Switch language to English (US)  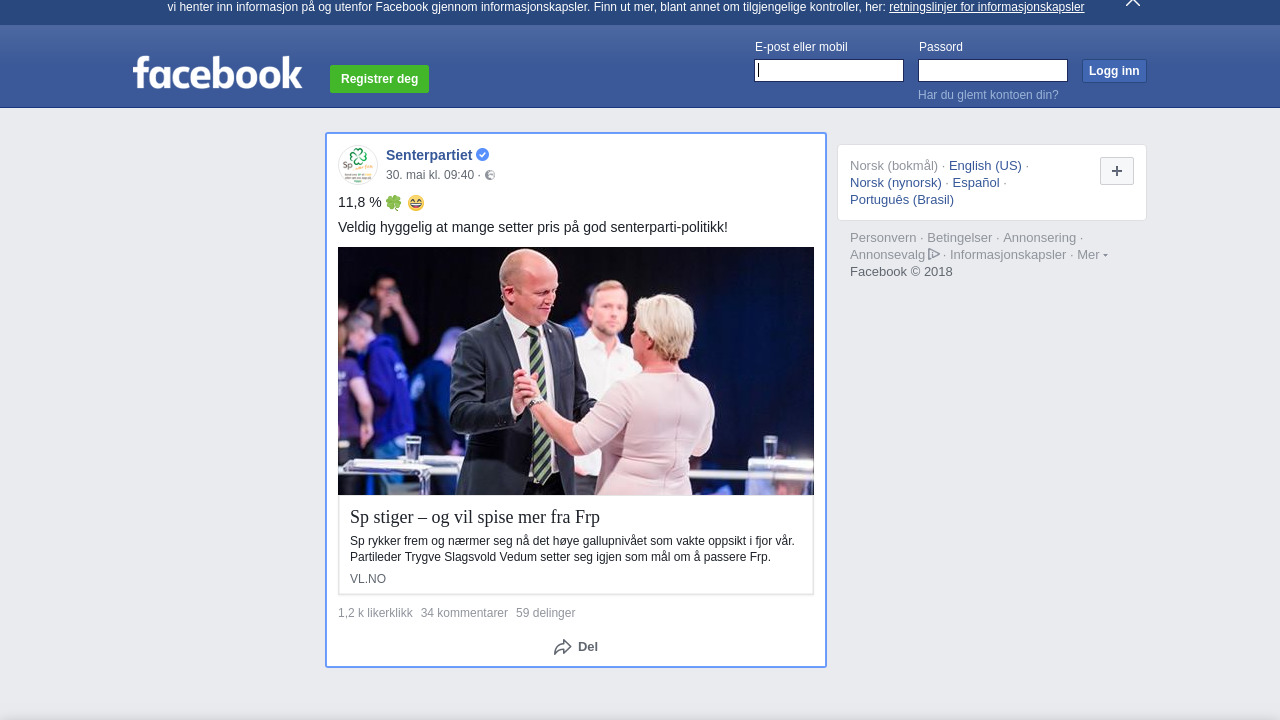tap(985, 166)
